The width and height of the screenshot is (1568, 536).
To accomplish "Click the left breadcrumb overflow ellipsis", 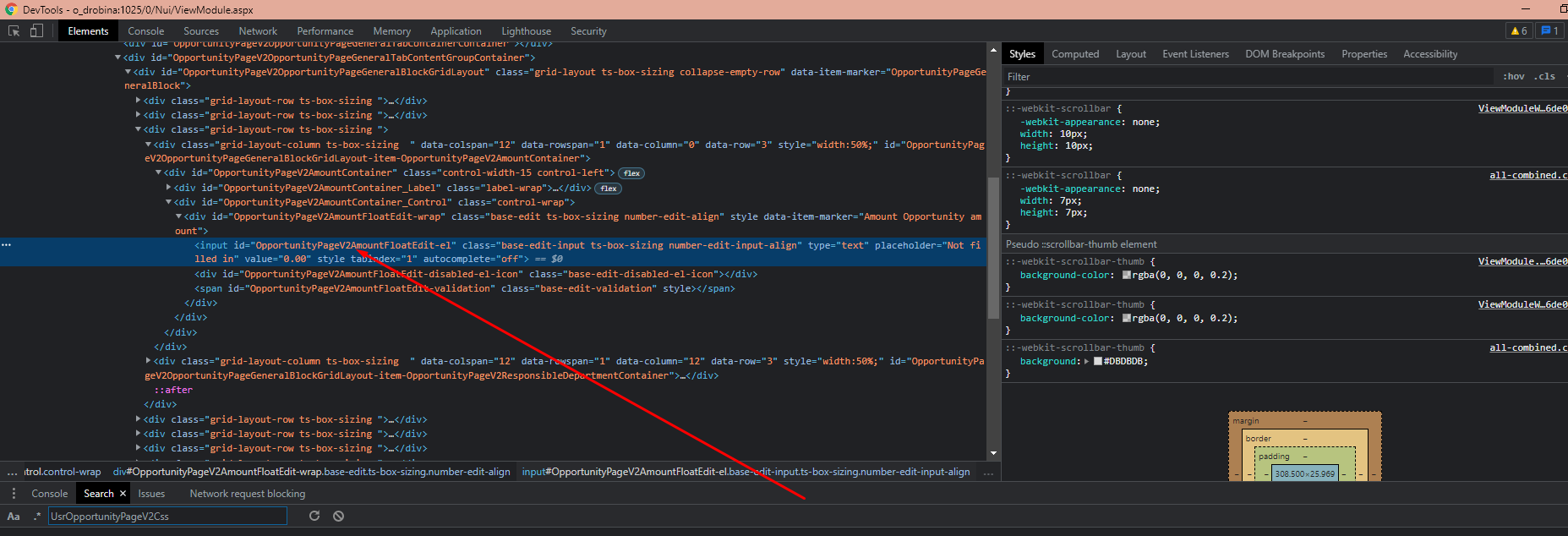I will point(12,472).
